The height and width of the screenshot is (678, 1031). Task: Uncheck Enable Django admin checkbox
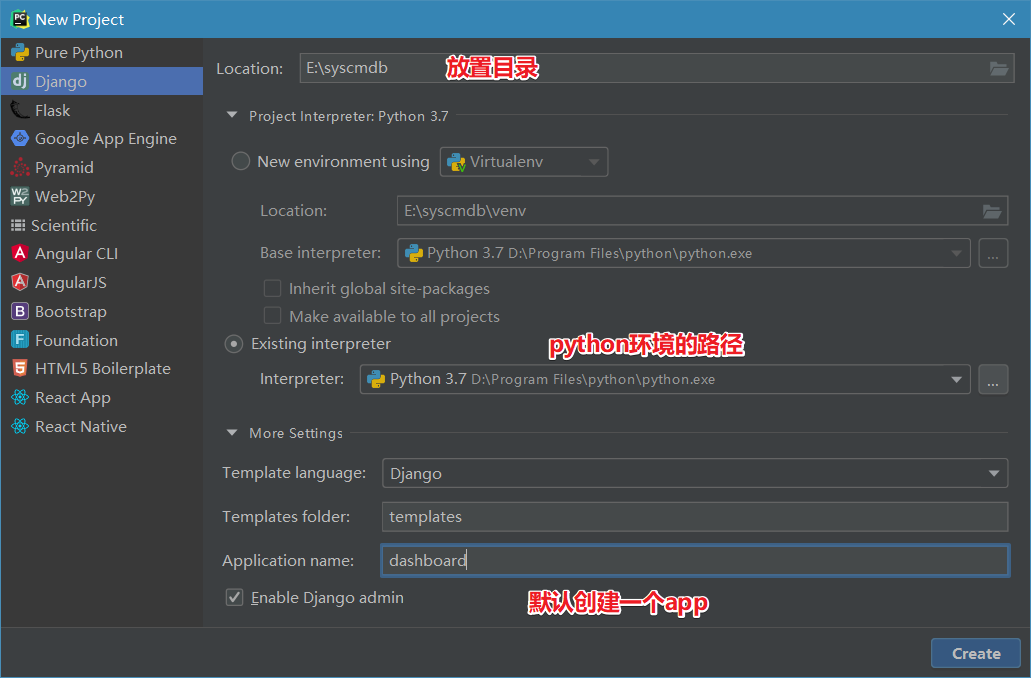coord(234,597)
